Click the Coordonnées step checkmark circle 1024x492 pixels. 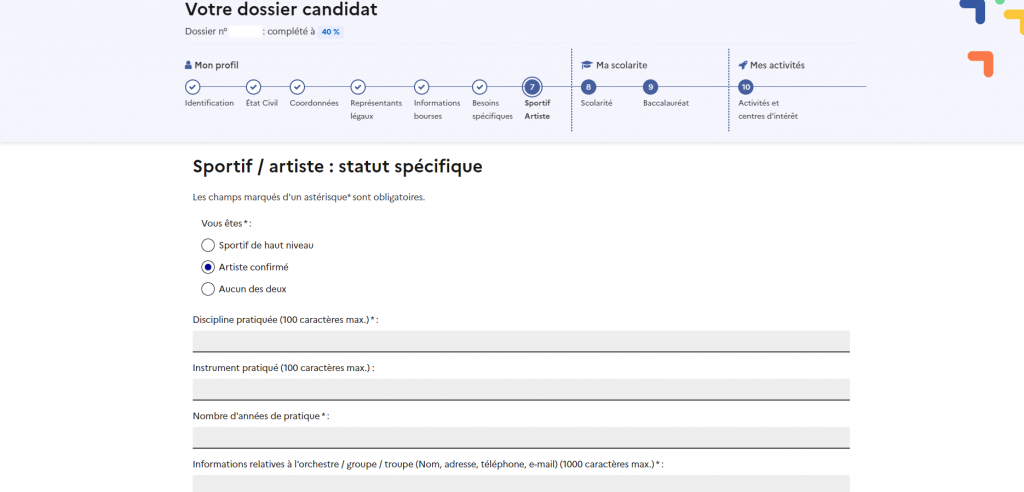click(297, 87)
